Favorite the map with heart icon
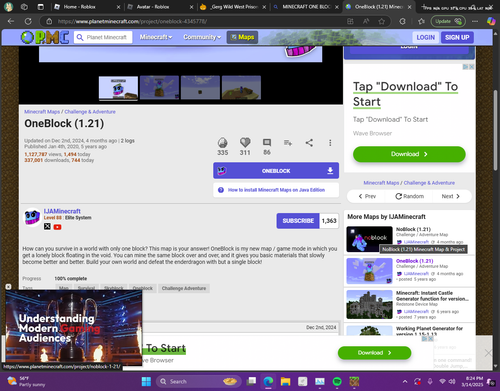Viewport: 500px width, 391px height. click(245, 142)
